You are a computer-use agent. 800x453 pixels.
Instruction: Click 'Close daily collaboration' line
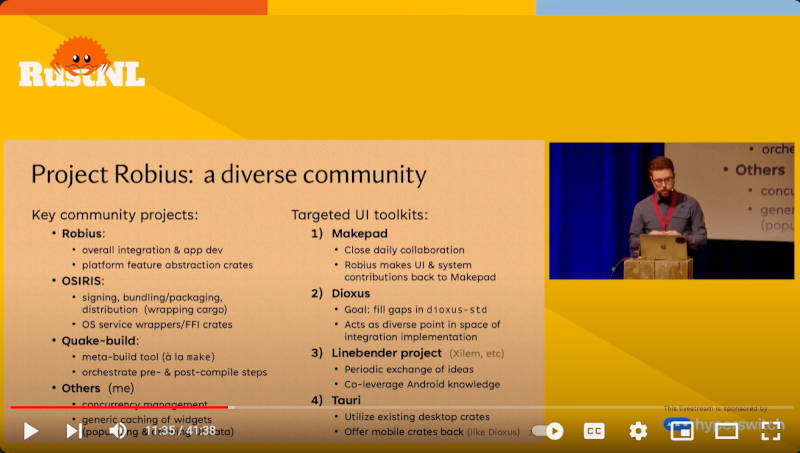404,250
